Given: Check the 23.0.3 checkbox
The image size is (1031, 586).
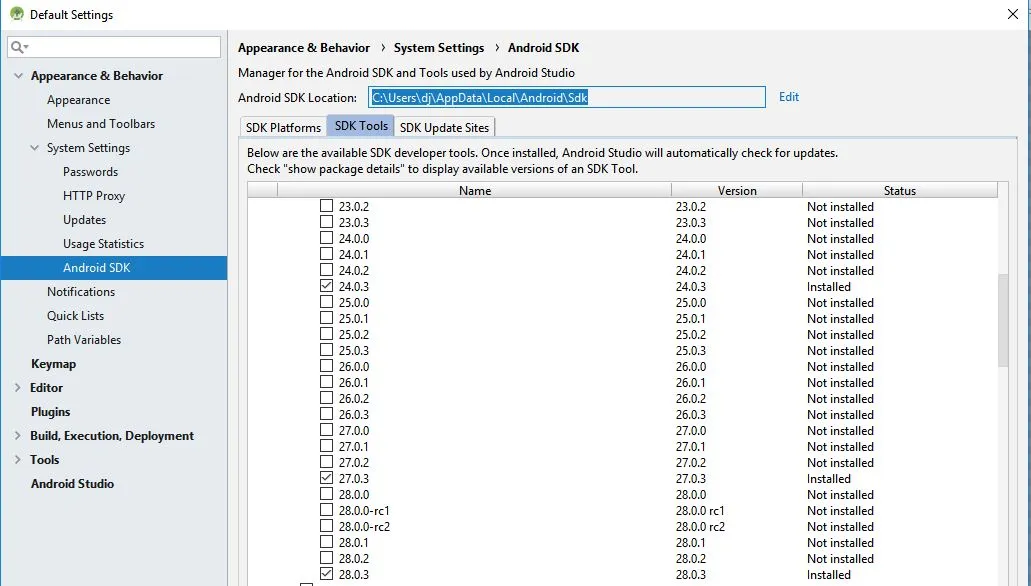Looking at the screenshot, I should tap(326, 222).
